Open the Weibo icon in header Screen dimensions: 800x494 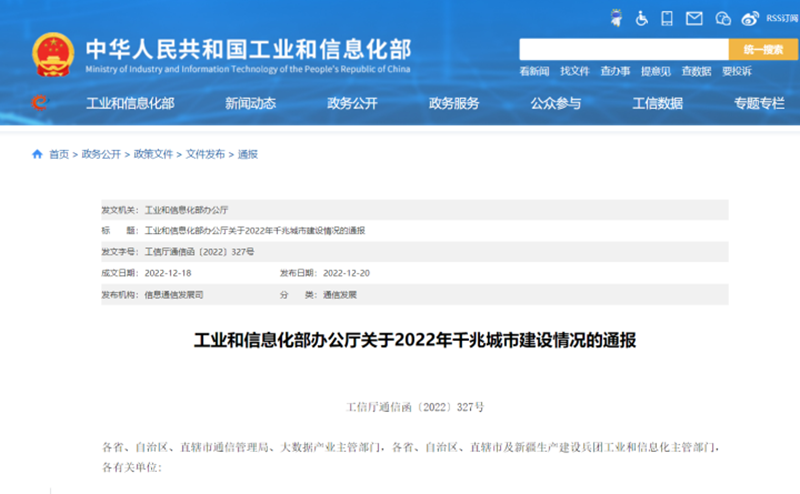pyautogui.click(x=750, y=17)
